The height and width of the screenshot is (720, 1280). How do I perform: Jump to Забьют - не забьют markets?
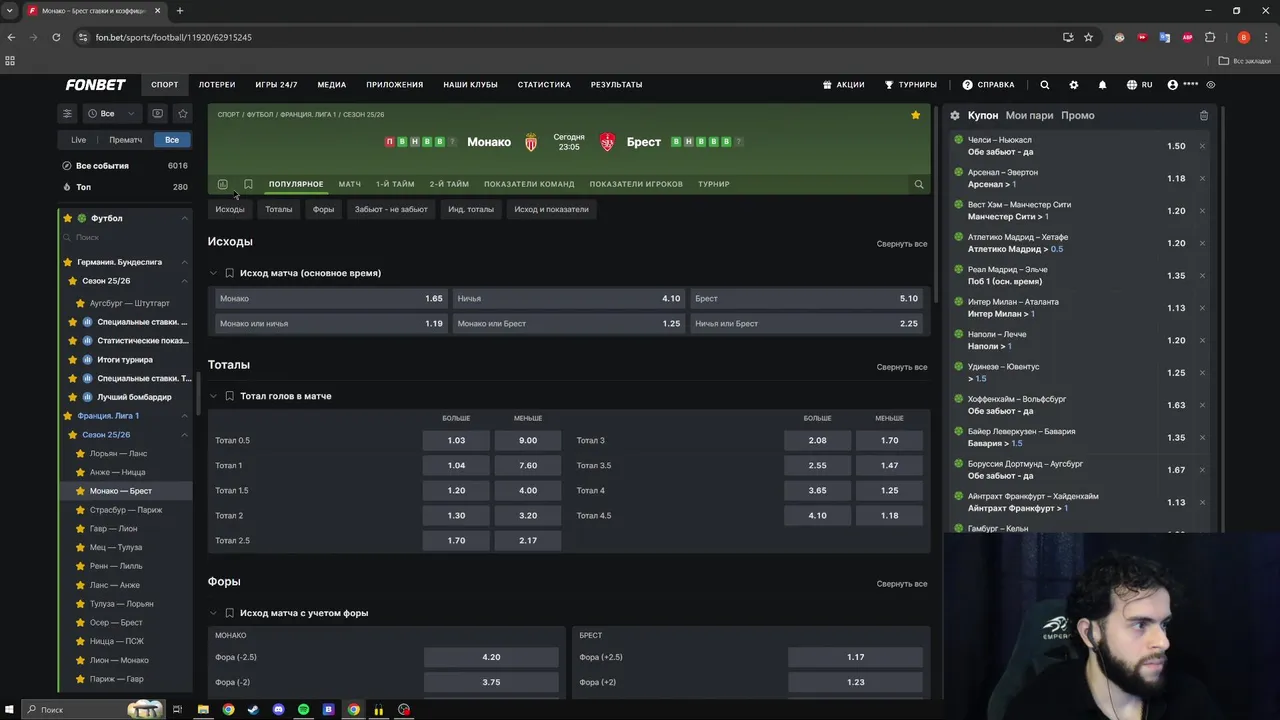pyautogui.click(x=391, y=209)
